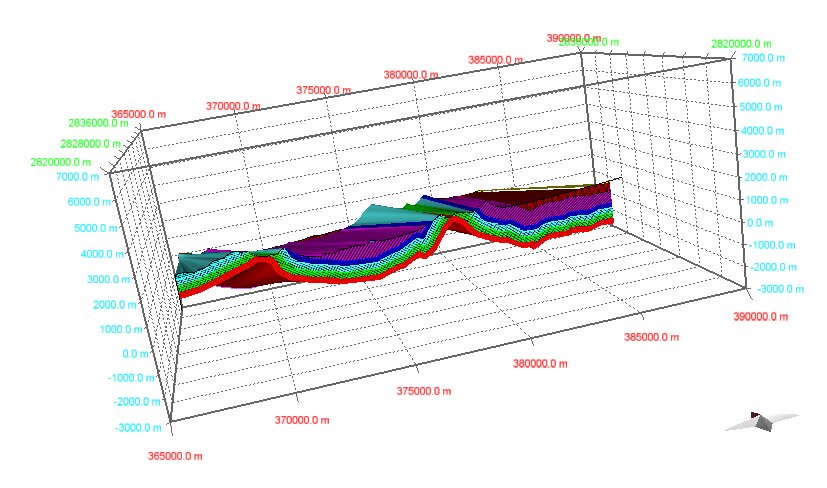Click 370000.0 m on the front lower axis
The height and width of the screenshot is (488, 827).
pyautogui.click(x=302, y=420)
